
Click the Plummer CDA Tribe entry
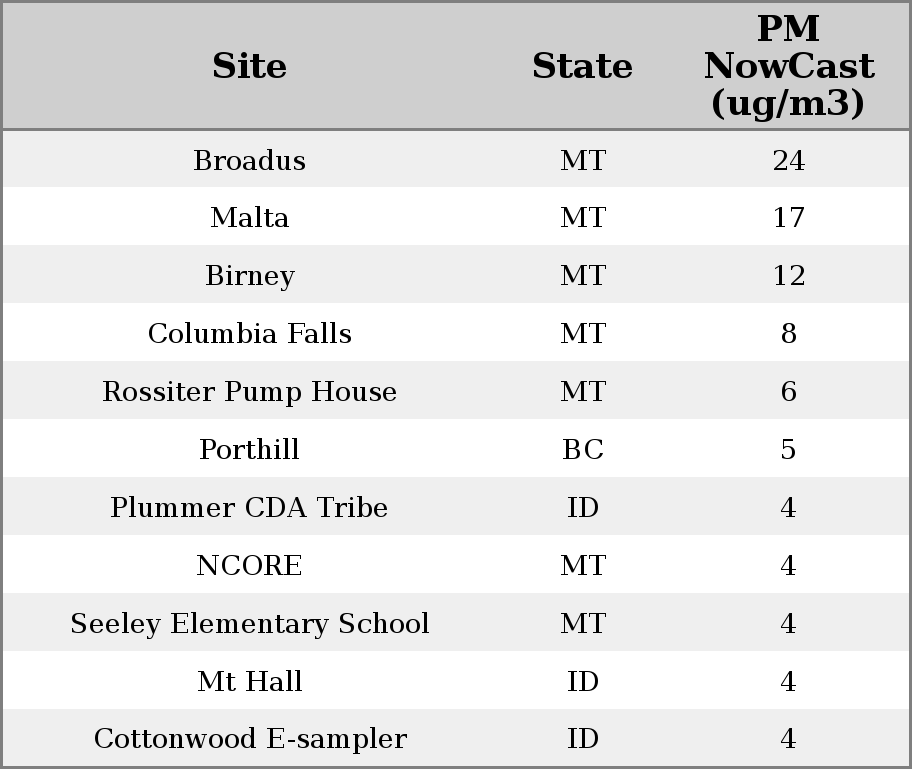249,508
